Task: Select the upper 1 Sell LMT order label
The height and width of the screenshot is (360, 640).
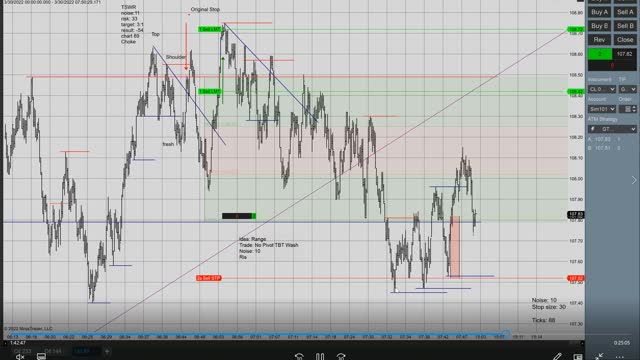Action: tap(210, 29)
